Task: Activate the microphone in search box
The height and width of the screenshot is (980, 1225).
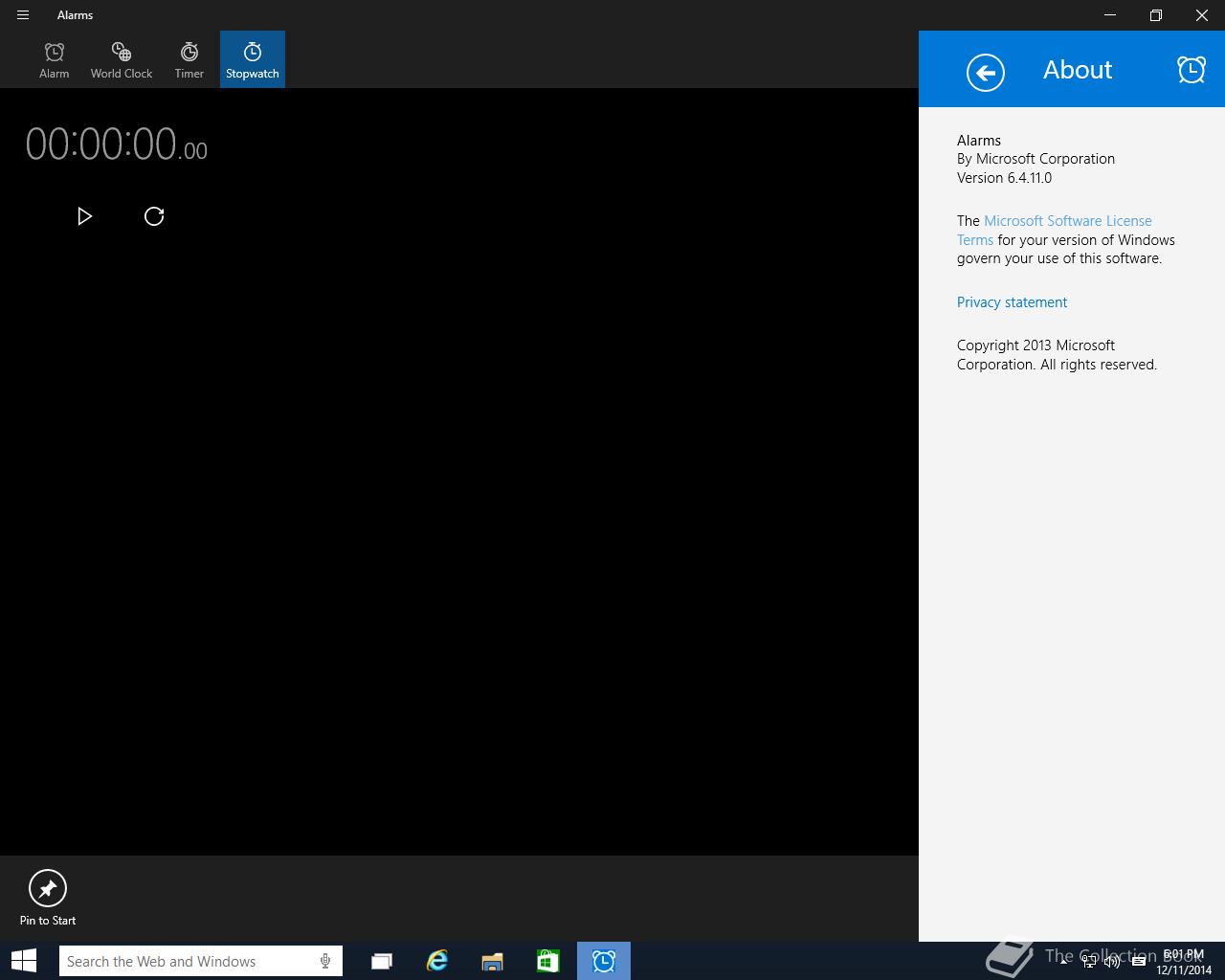Action: click(x=325, y=961)
